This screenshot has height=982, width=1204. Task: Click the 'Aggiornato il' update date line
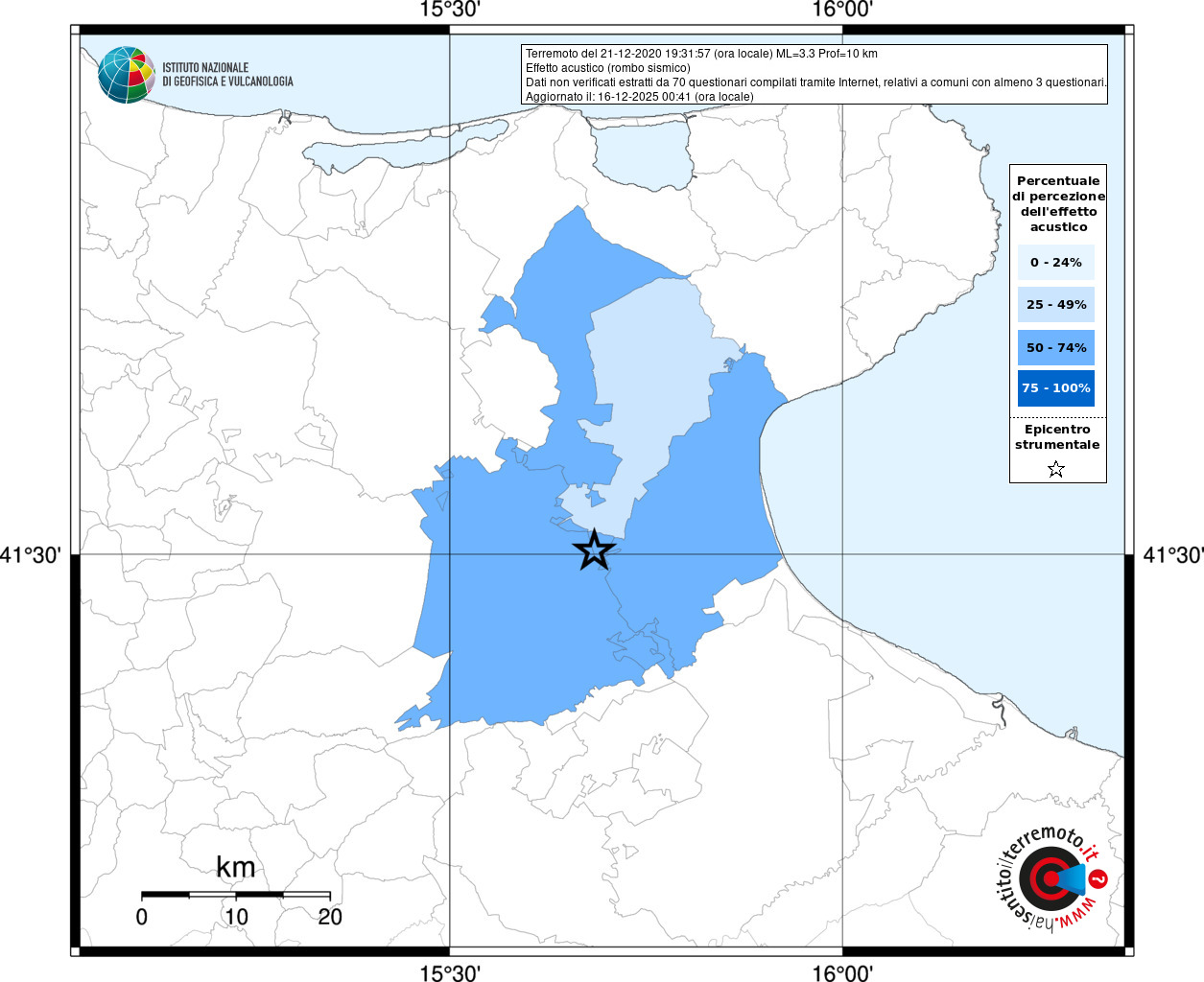coord(639,97)
